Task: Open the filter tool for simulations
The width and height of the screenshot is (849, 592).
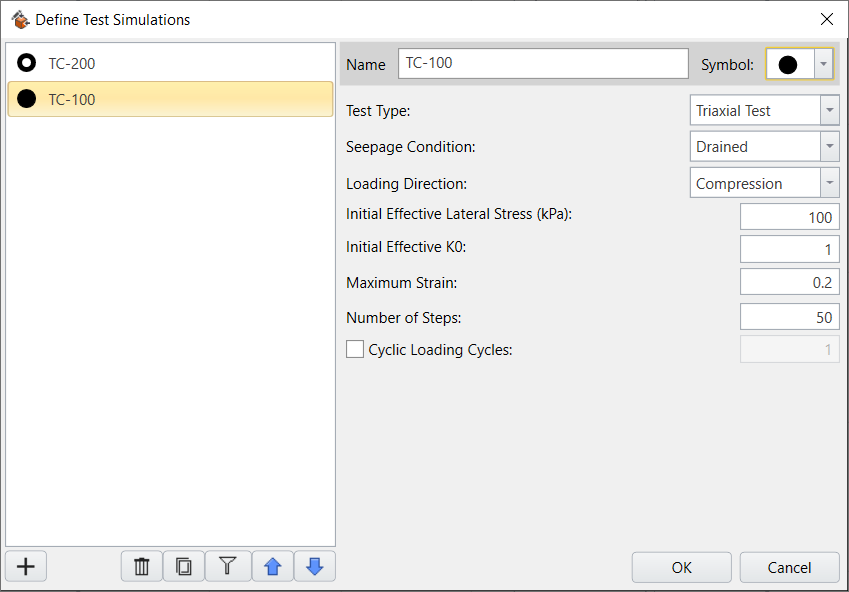Action: coord(228,566)
